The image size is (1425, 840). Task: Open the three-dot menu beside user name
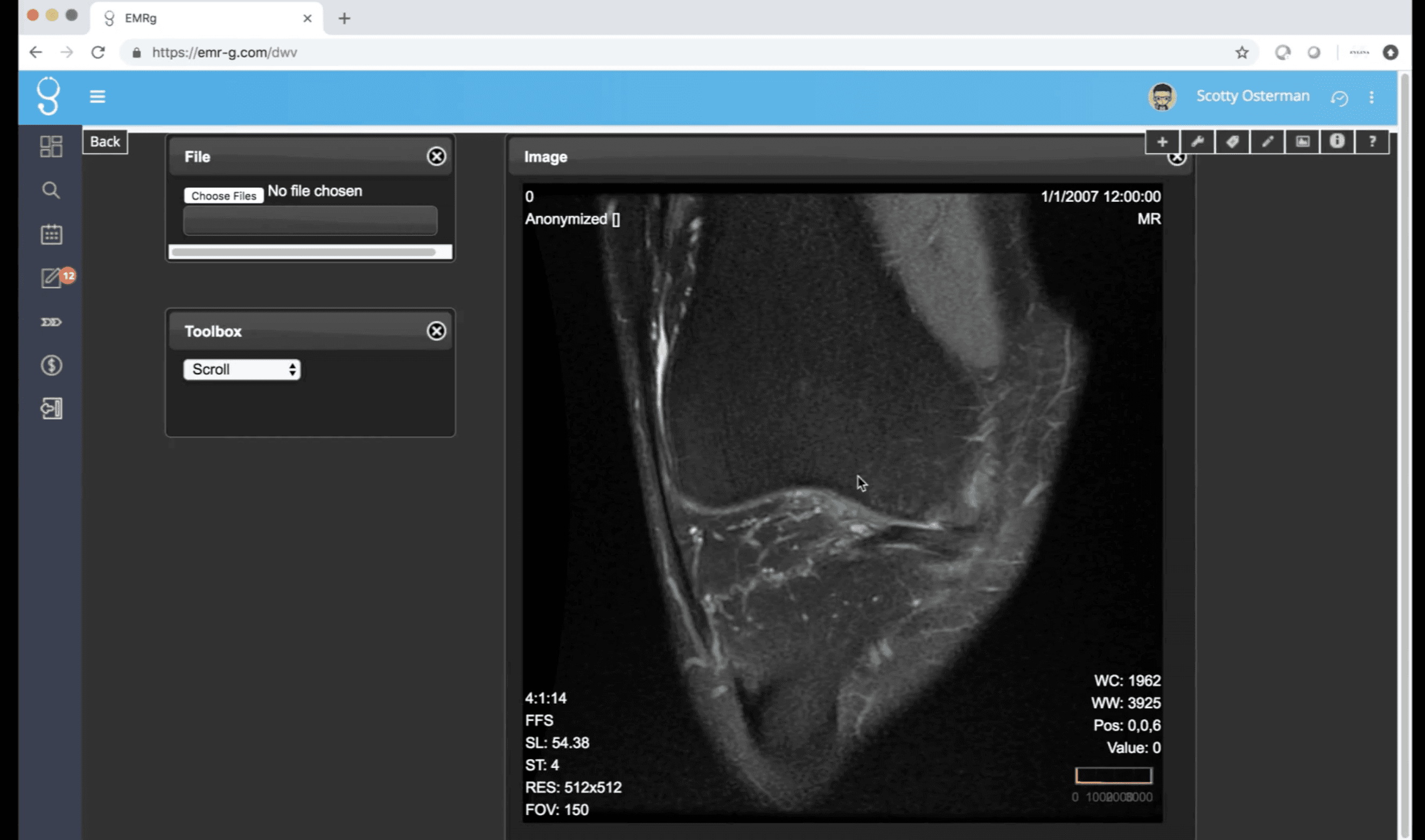[x=1371, y=97]
